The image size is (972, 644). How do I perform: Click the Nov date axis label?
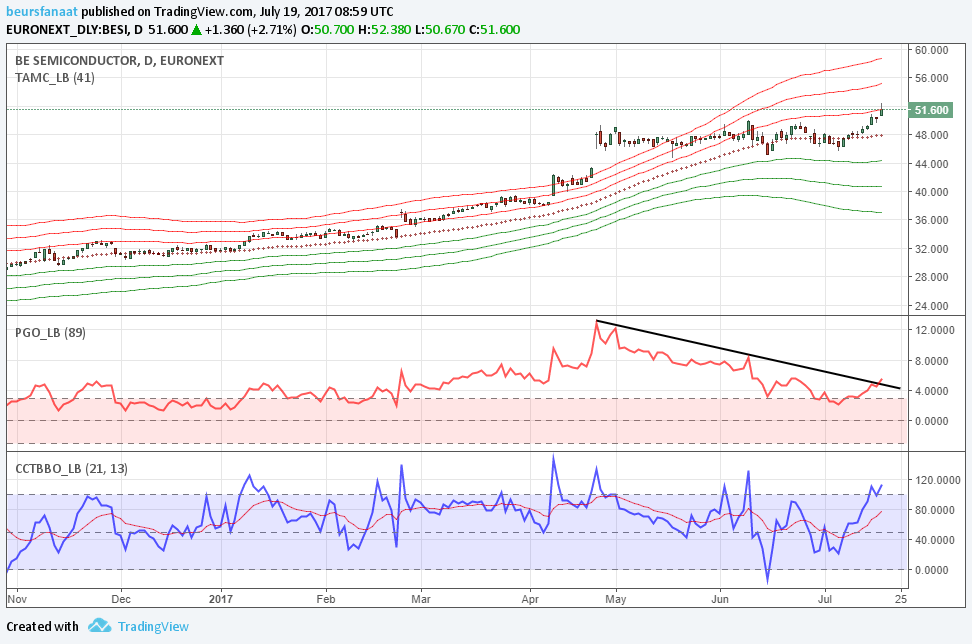point(16,599)
